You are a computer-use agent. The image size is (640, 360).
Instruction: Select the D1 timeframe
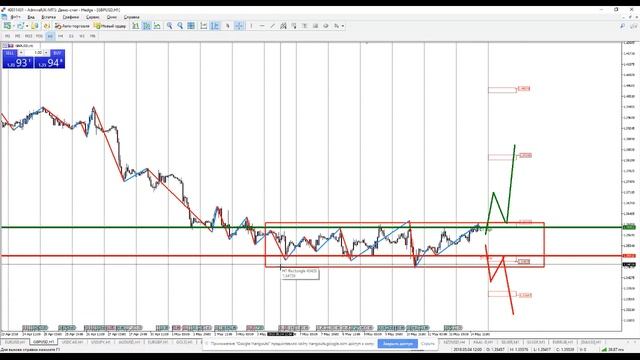tap(71, 36)
